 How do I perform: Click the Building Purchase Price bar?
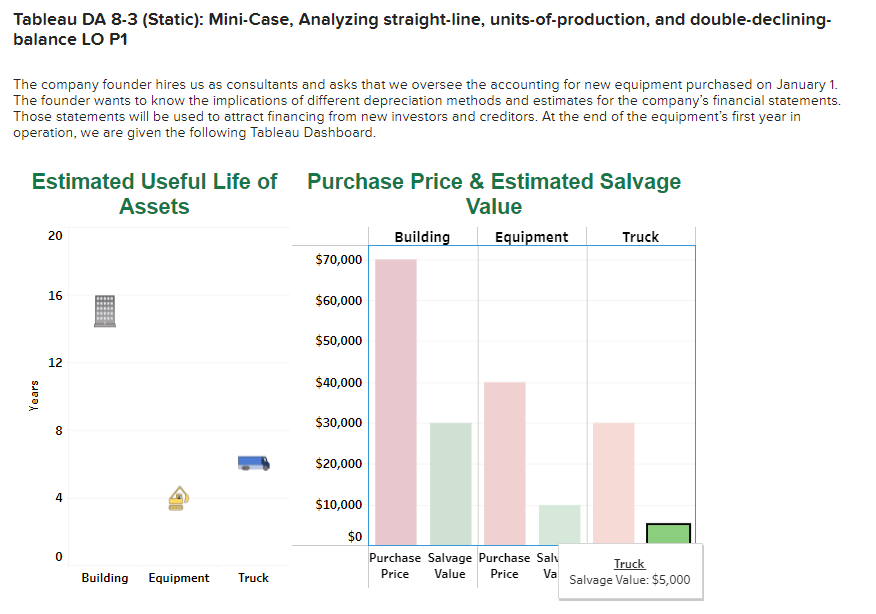click(x=395, y=400)
